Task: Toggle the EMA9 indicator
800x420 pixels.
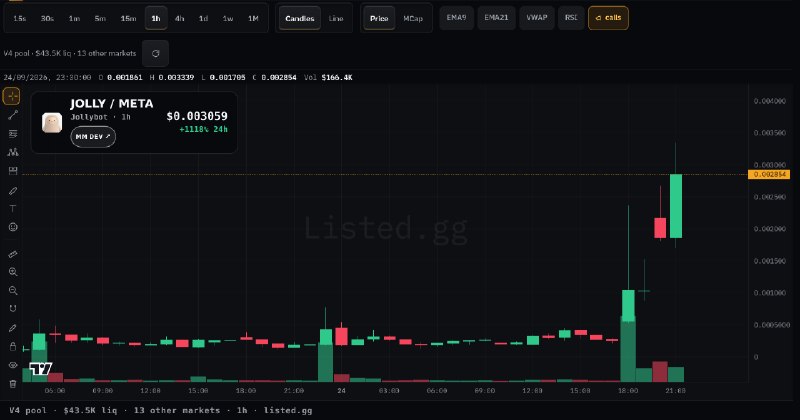Action: coord(456,18)
